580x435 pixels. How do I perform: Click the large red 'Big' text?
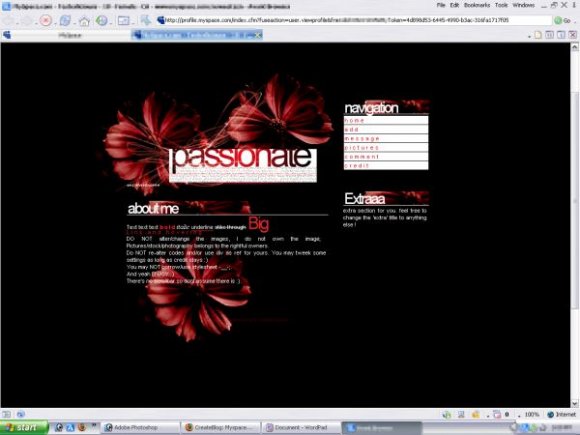[x=259, y=224]
